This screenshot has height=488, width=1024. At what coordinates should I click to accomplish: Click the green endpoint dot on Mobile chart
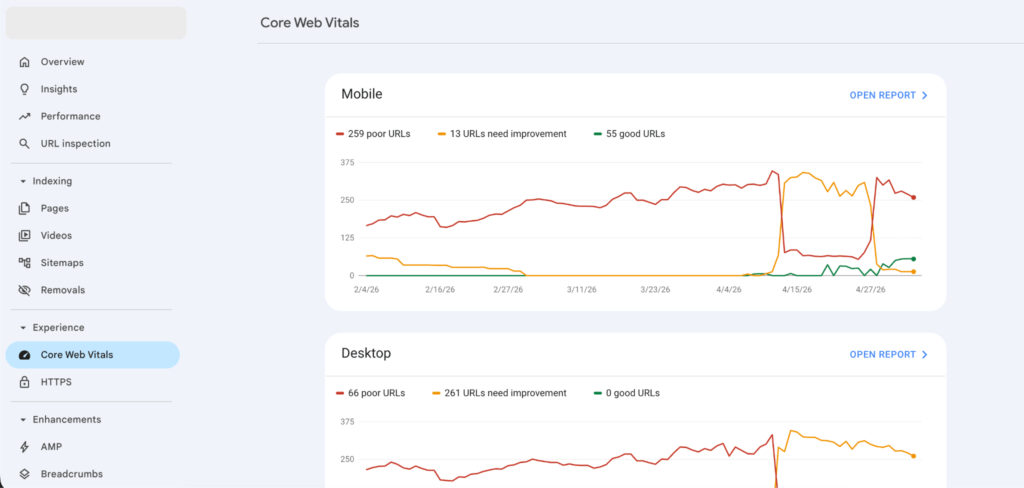tap(914, 259)
